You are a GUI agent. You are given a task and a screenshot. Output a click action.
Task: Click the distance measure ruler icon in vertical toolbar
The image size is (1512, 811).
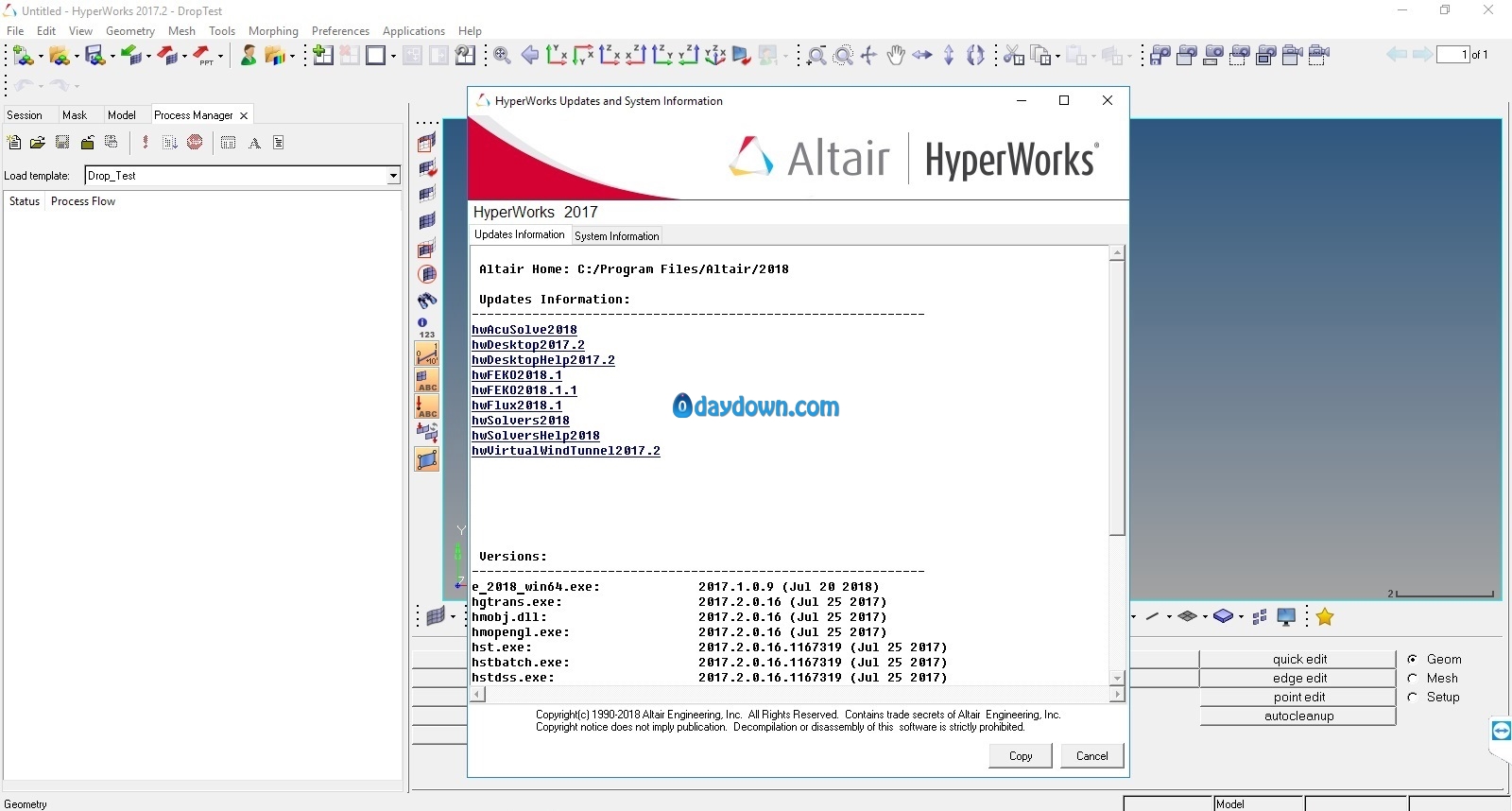[427, 354]
